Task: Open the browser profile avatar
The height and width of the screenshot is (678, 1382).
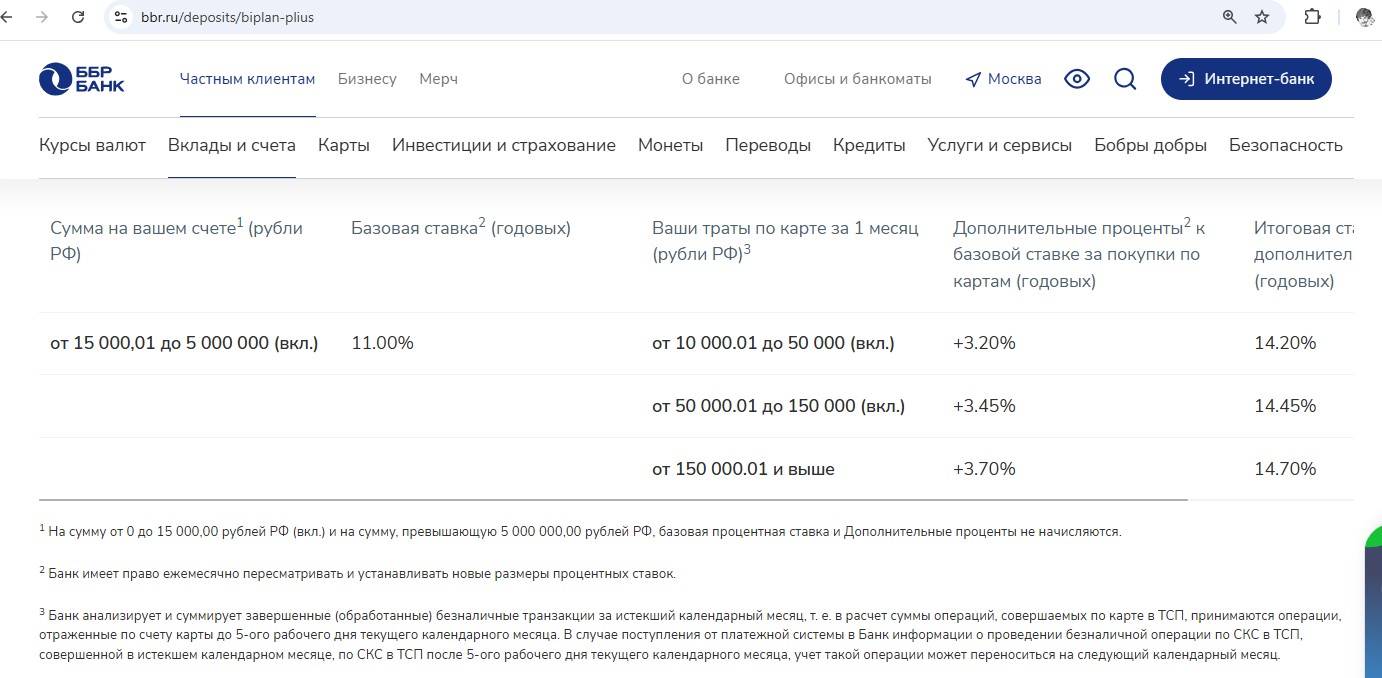Action: 1364,17
